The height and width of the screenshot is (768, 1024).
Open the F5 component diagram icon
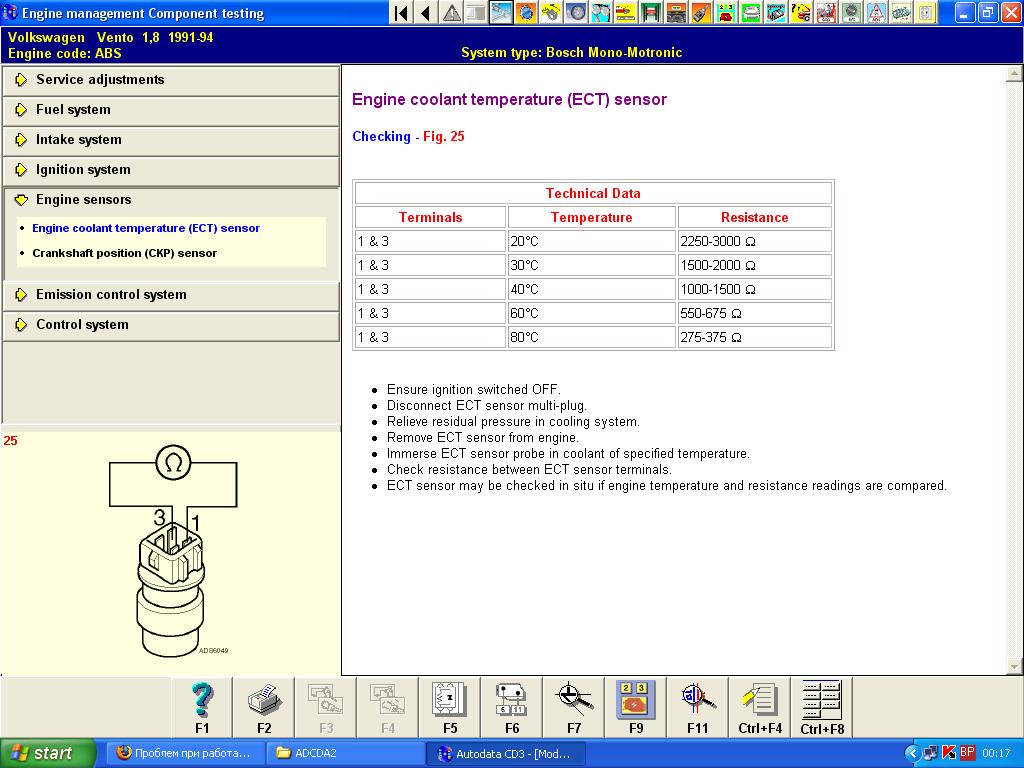(450, 706)
